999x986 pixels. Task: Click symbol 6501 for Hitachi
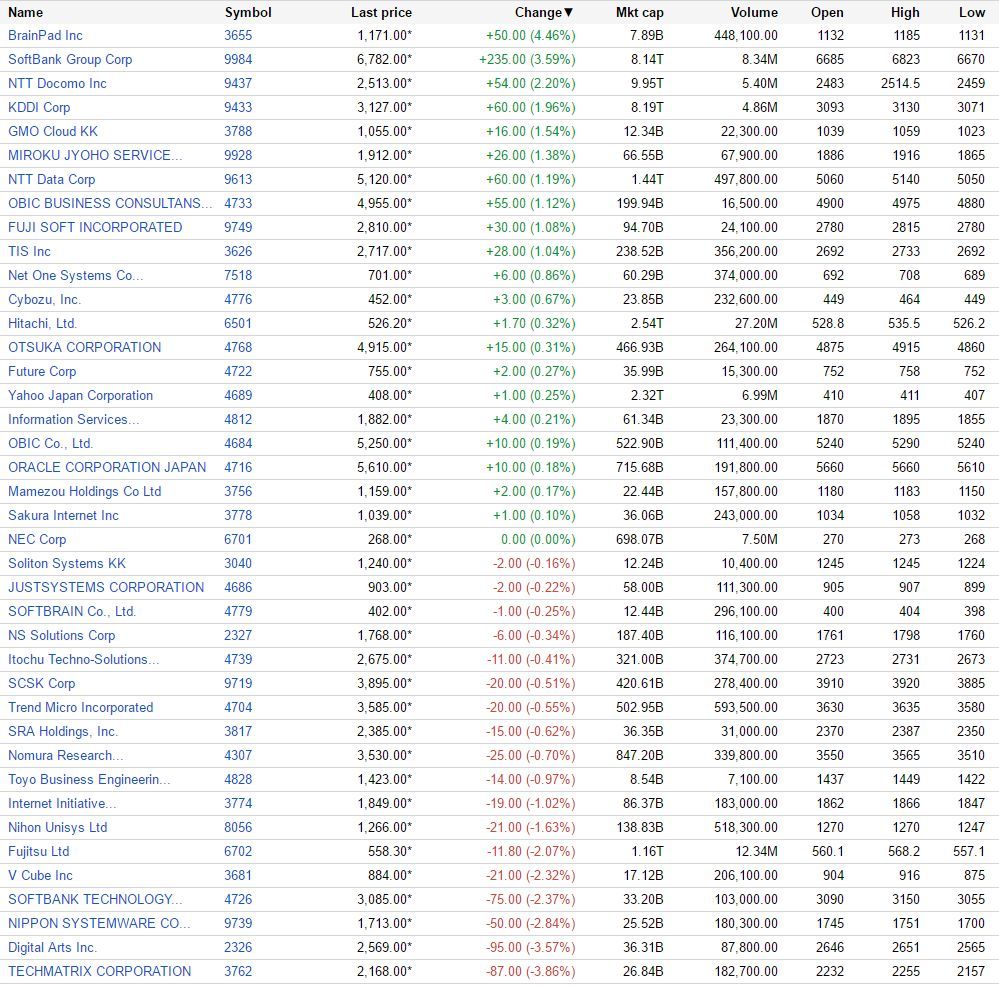[238, 324]
